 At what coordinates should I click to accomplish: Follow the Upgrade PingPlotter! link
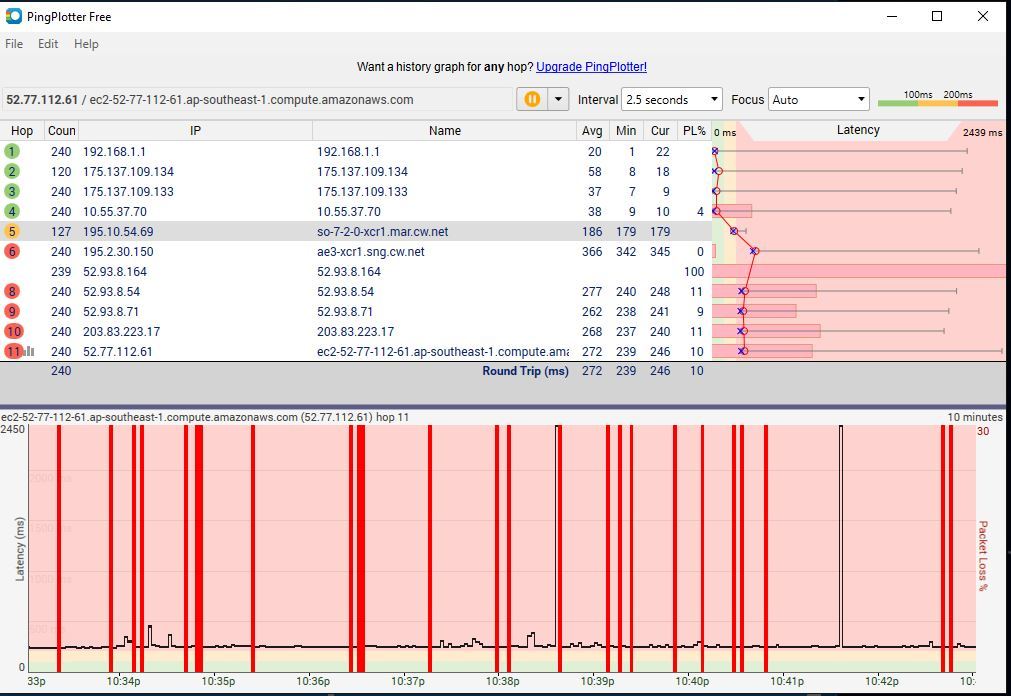[x=591, y=67]
